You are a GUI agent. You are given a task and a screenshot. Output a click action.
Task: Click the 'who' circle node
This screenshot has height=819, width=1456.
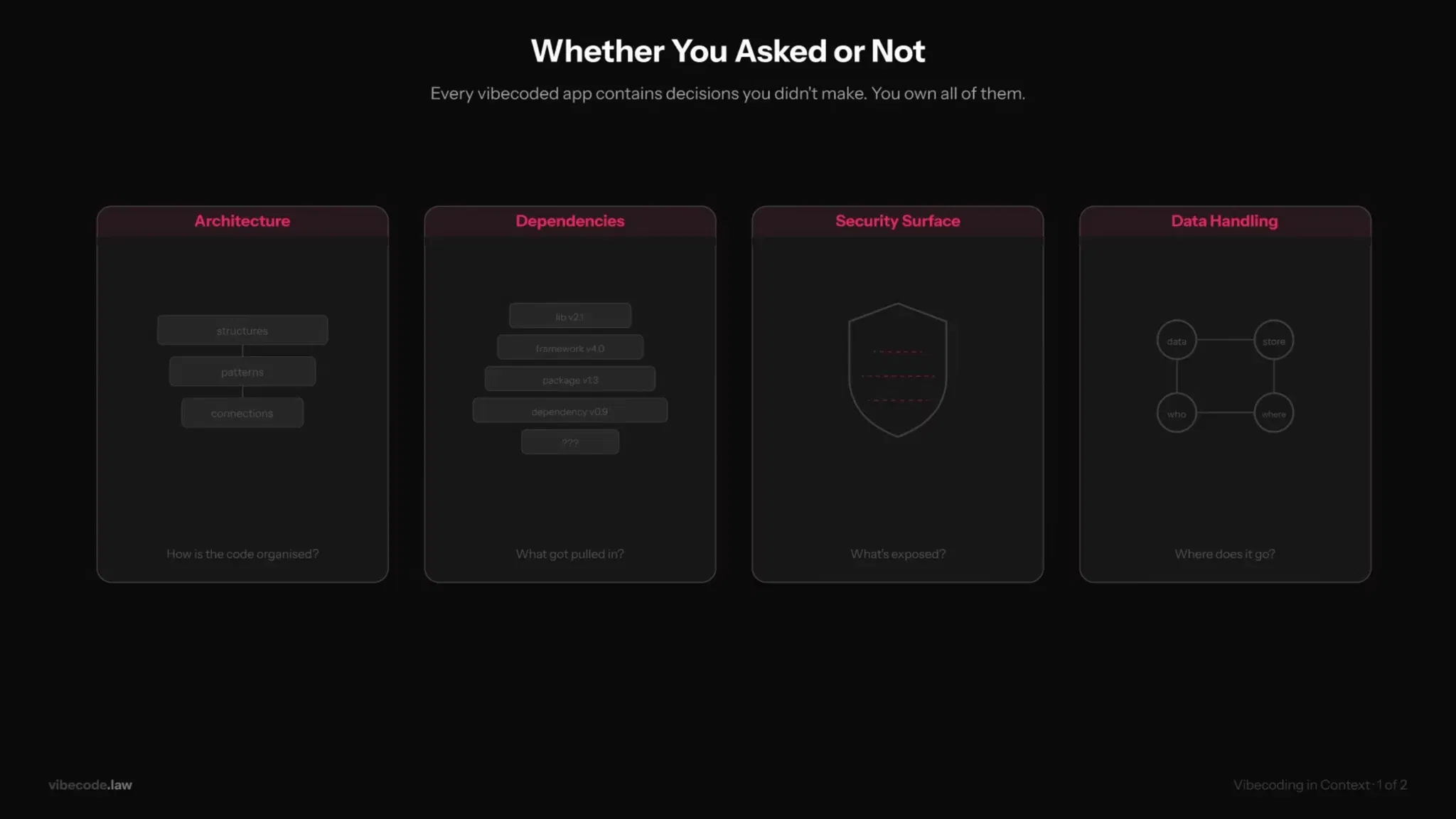[1177, 413]
